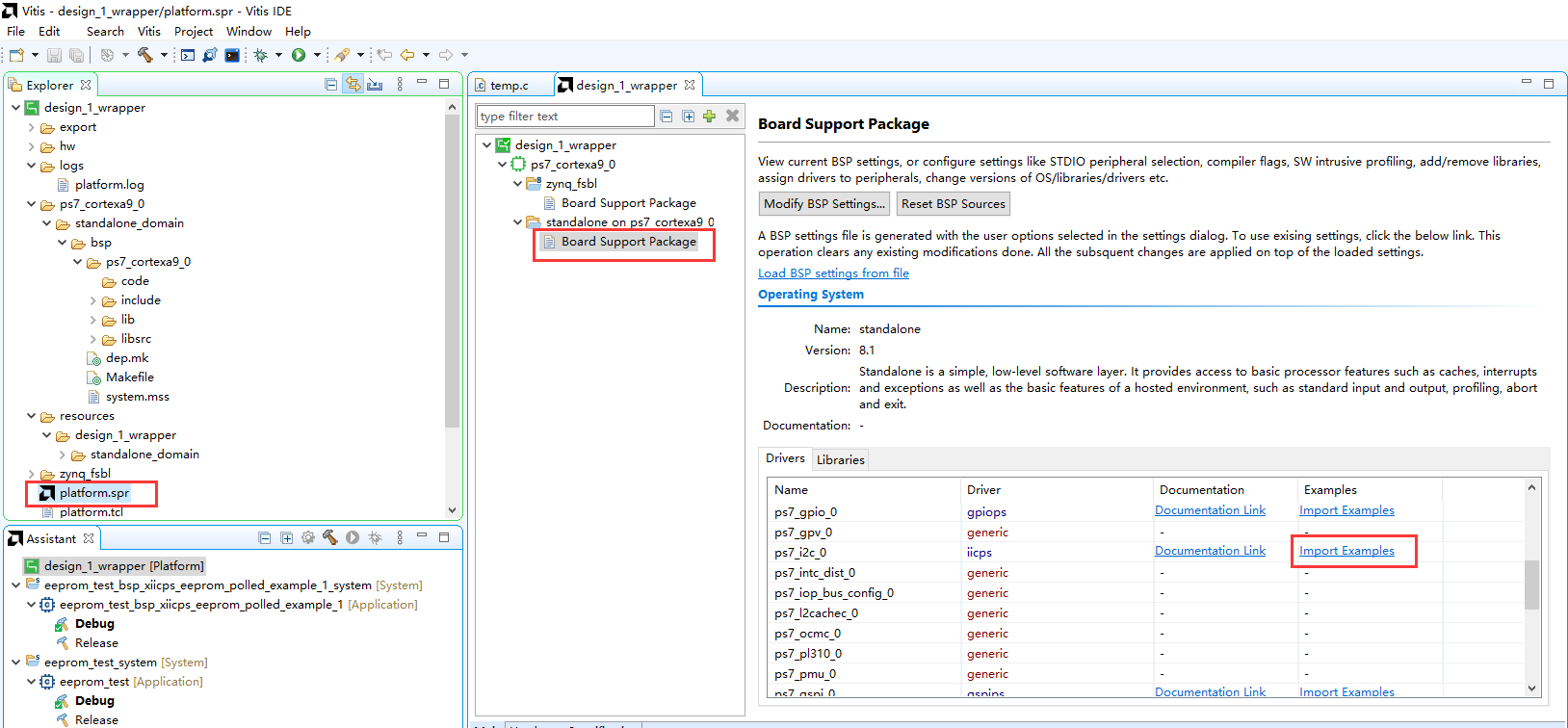The height and width of the screenshot is (728, 1568).
Task: Click Modify BSP Settings button
Action: (x=824, y=204)
